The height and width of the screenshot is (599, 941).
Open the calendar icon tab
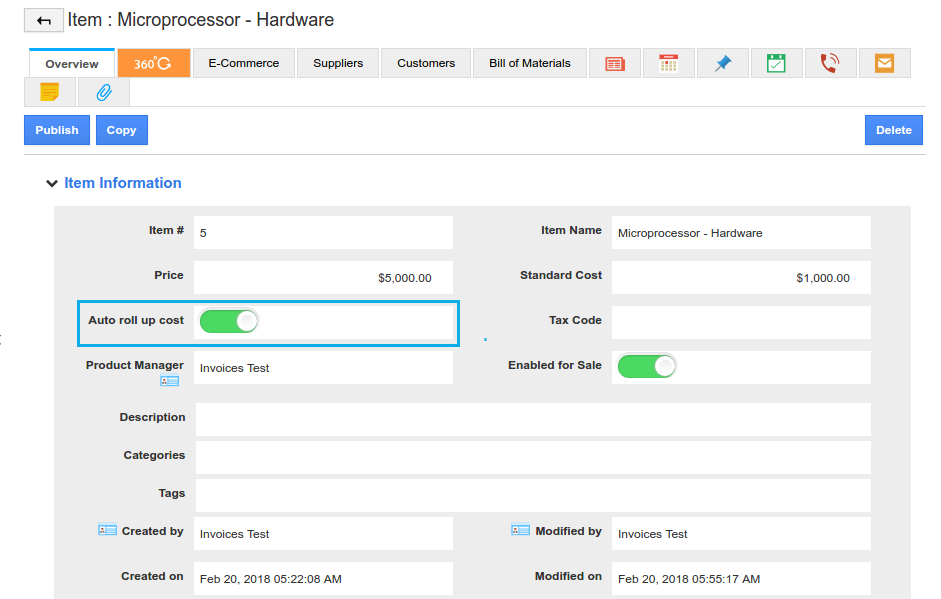[x=669, y=63]
